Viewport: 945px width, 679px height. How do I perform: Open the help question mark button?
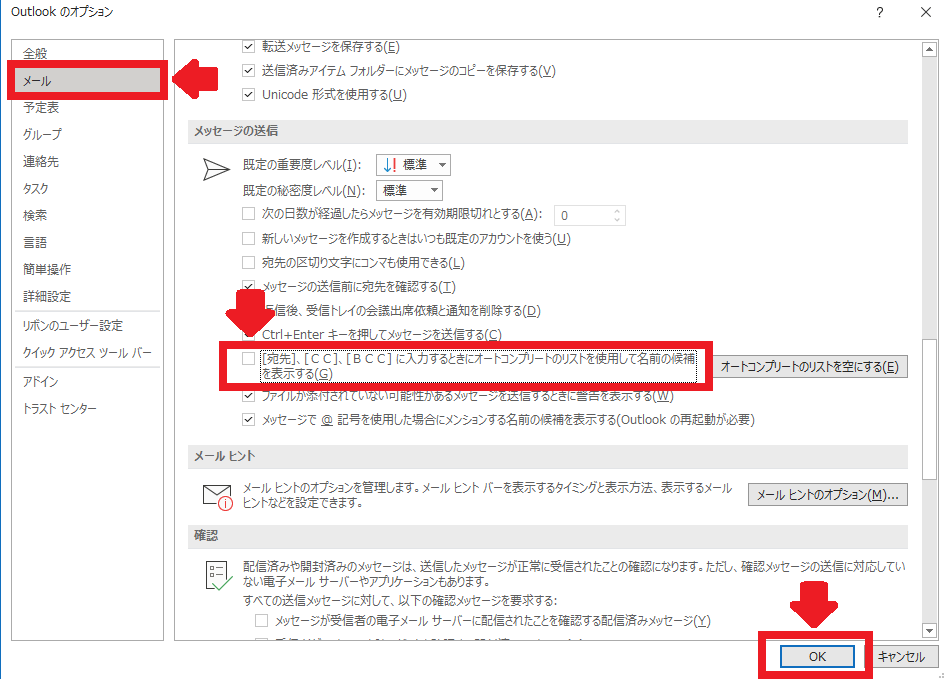coord(880,12)
